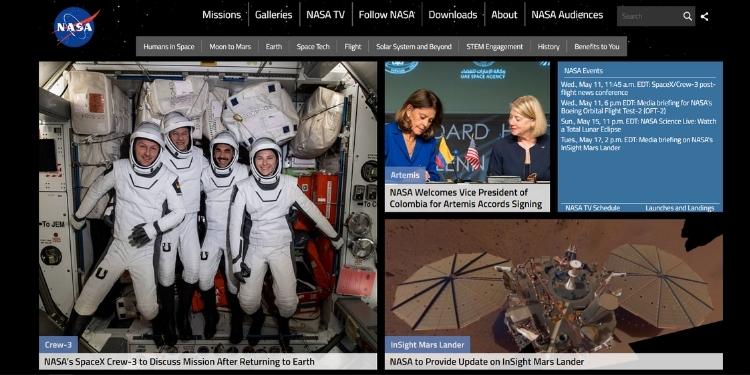Open Total Lunar Eclipse event
This screenshot has height=375, width=750.
638,125
